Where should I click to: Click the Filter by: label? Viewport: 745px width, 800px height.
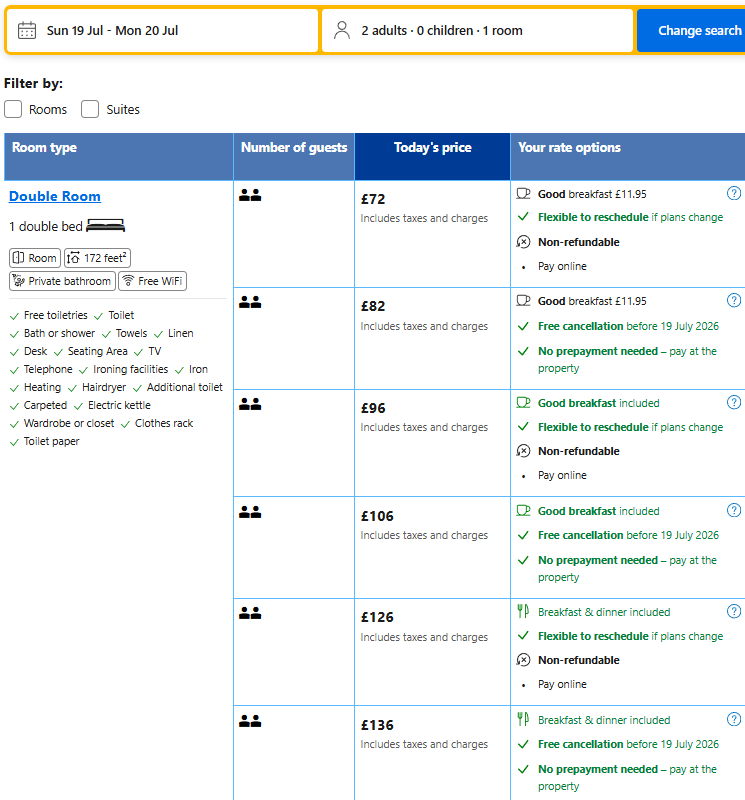tap(33, 83)
